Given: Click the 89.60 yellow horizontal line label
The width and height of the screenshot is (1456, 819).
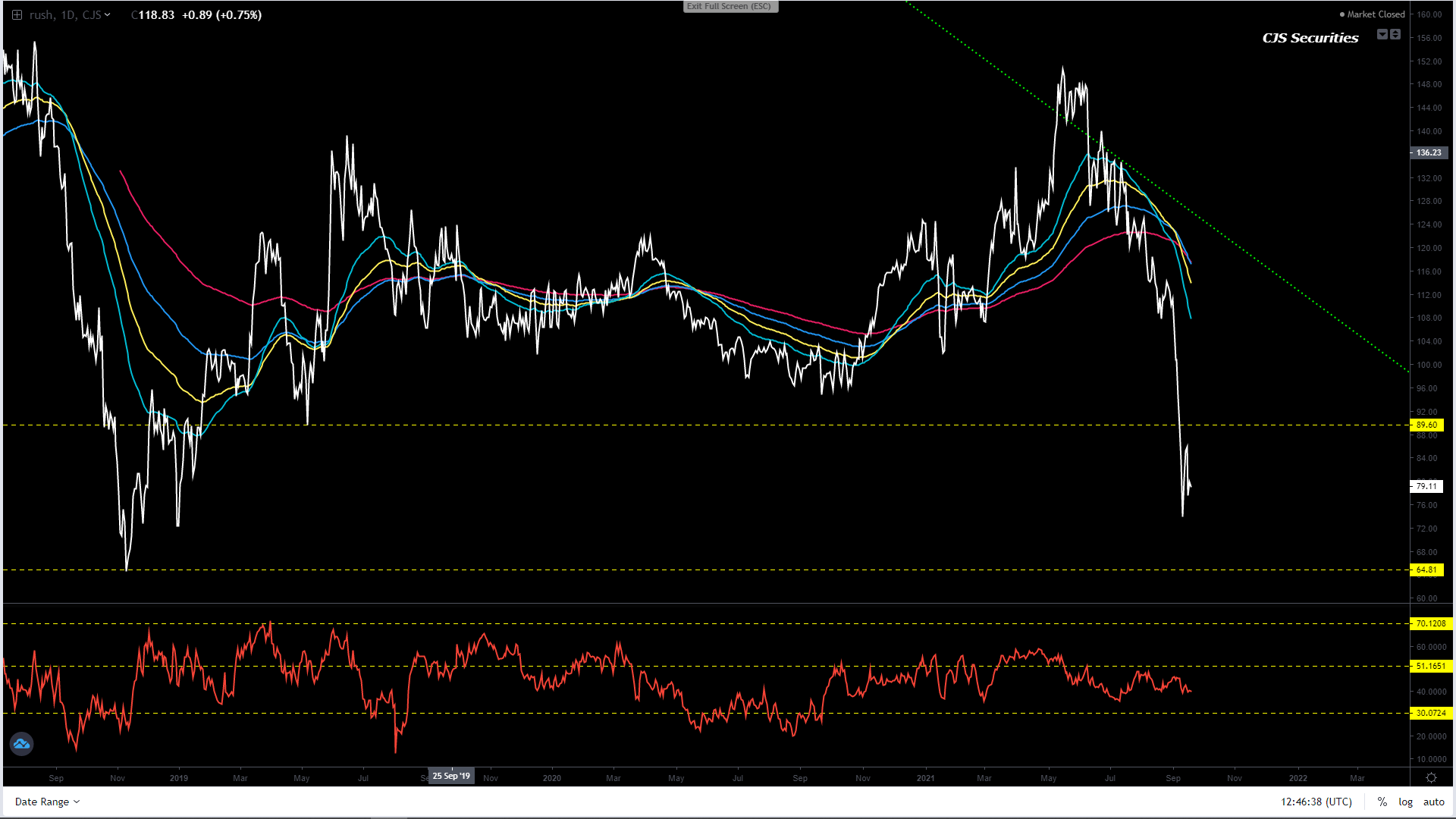Looking at the screenshot, I should tap(1426, 425).
